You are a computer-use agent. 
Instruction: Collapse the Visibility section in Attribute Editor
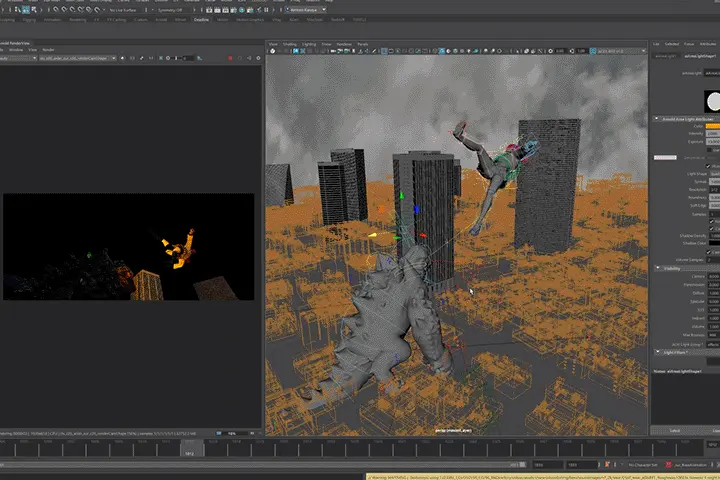click(x=658, y=268)
